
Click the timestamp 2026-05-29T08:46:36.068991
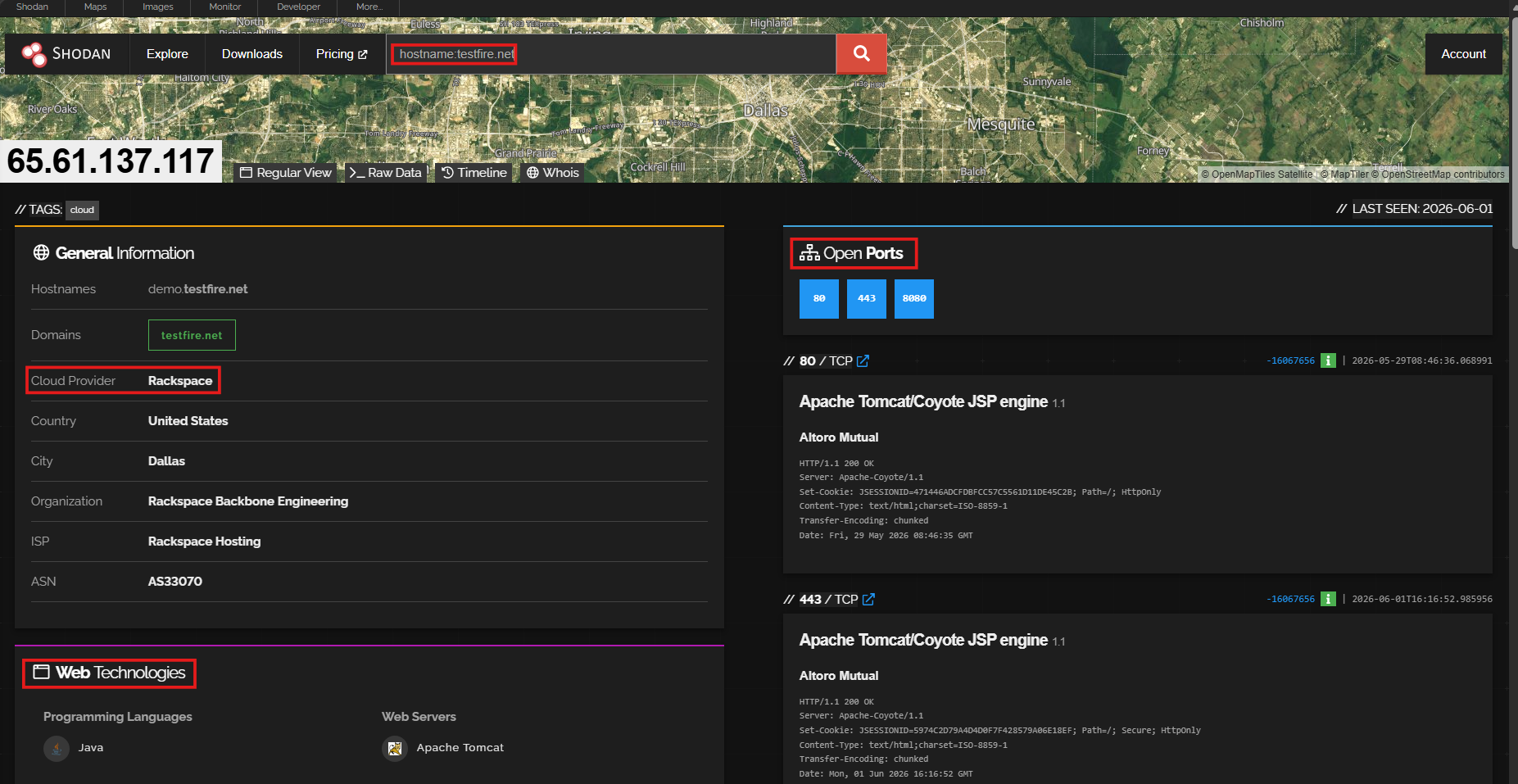[1422, 360]
